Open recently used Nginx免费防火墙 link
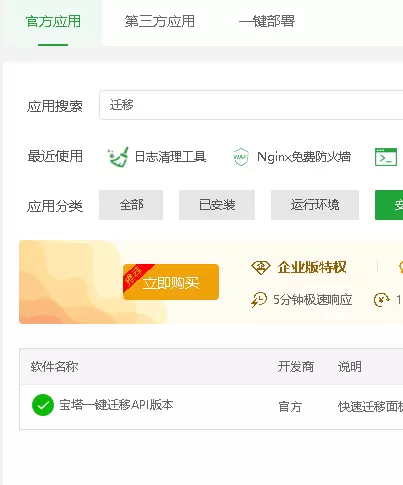Viewport: 403px width, 485px height. 304,157
